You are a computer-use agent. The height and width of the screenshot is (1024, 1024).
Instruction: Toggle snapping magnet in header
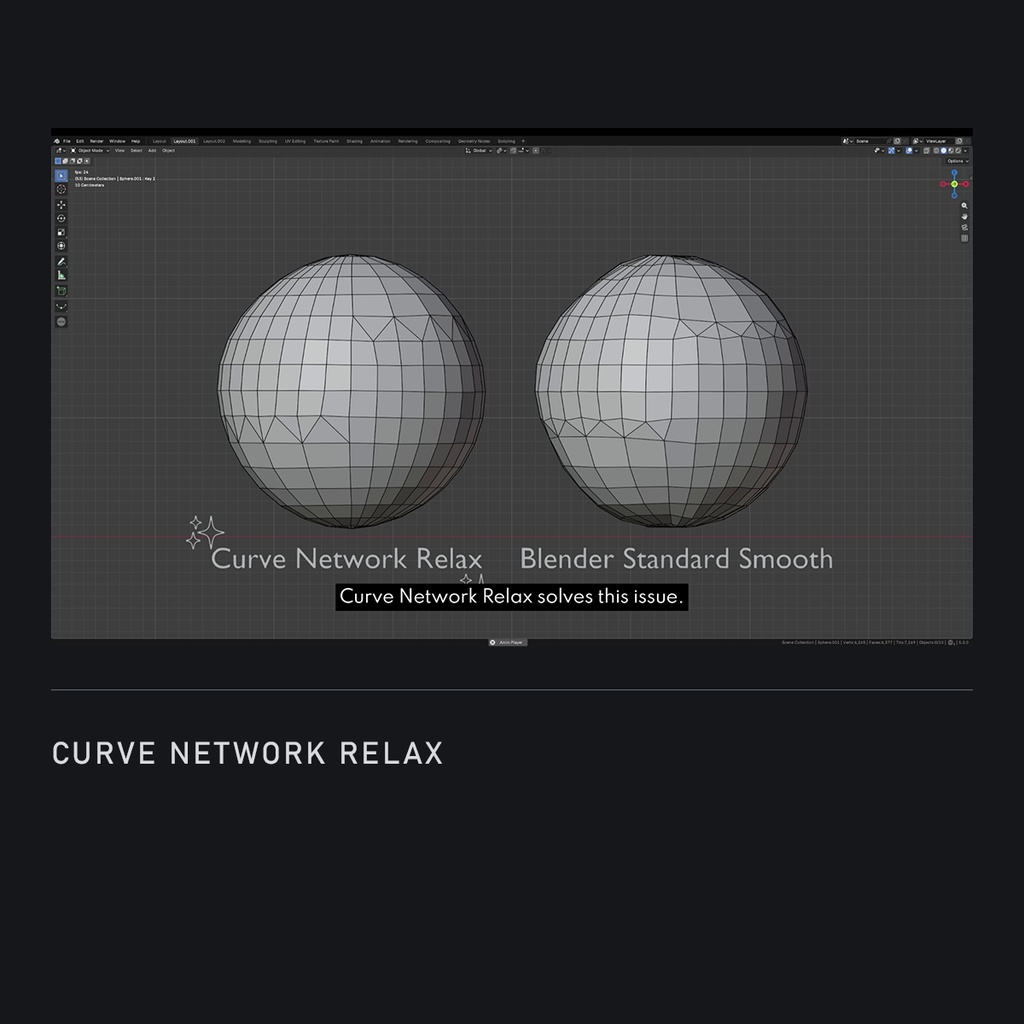point(513,151)
